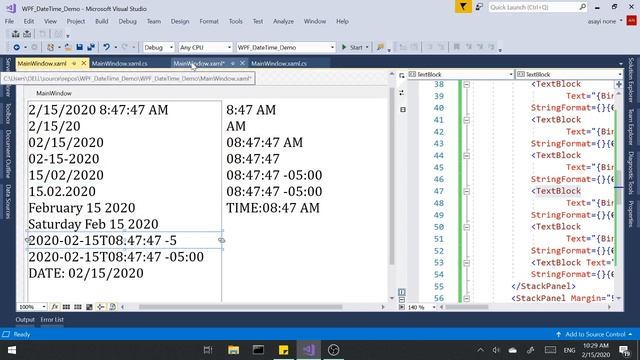This screenshot has height=360, width=640.
Task: Open the Solution Explorer side tab
Action: [x=631, y=80]
